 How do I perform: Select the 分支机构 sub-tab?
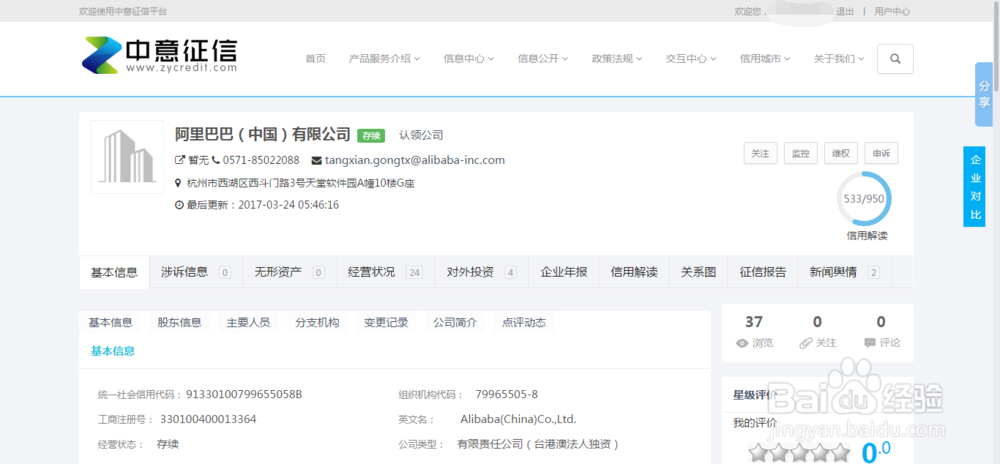[x=317, y=323]
